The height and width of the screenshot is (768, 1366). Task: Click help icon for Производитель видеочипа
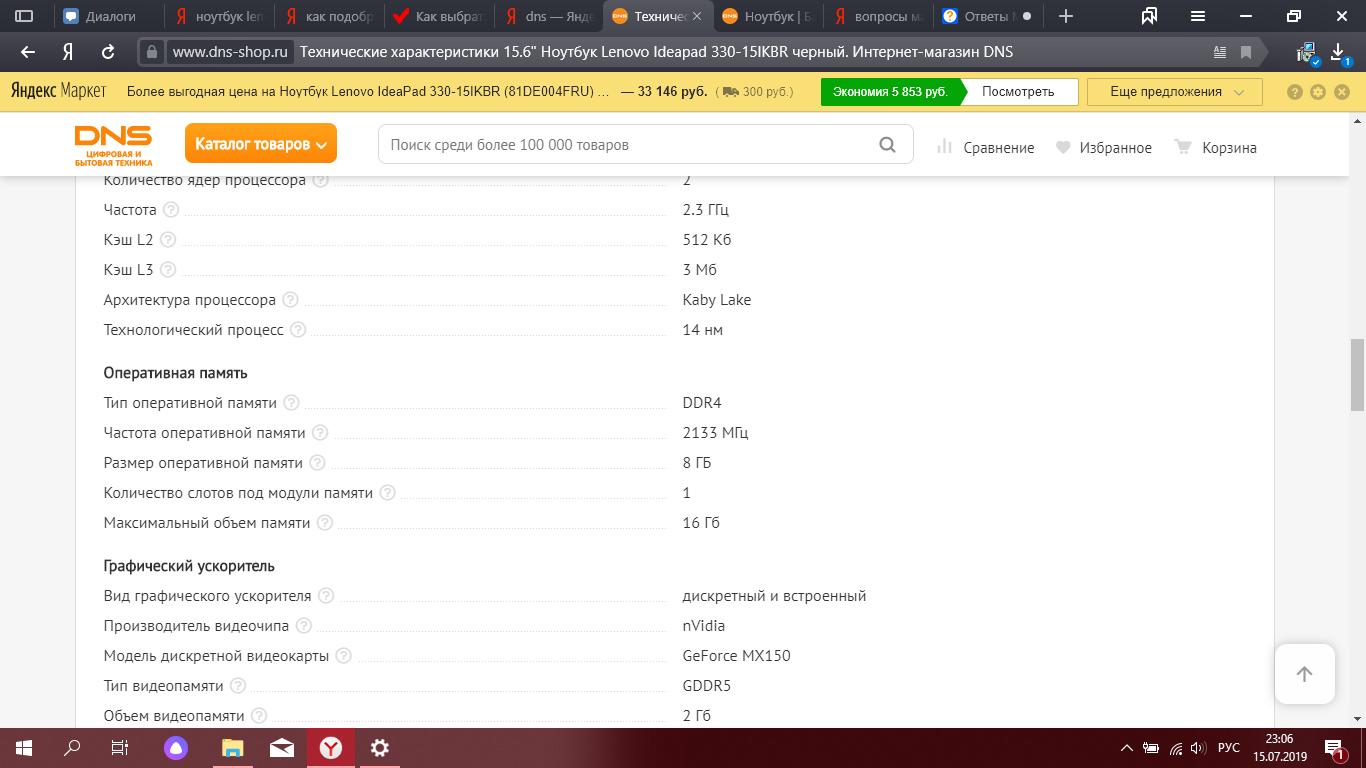pos(304,626)
